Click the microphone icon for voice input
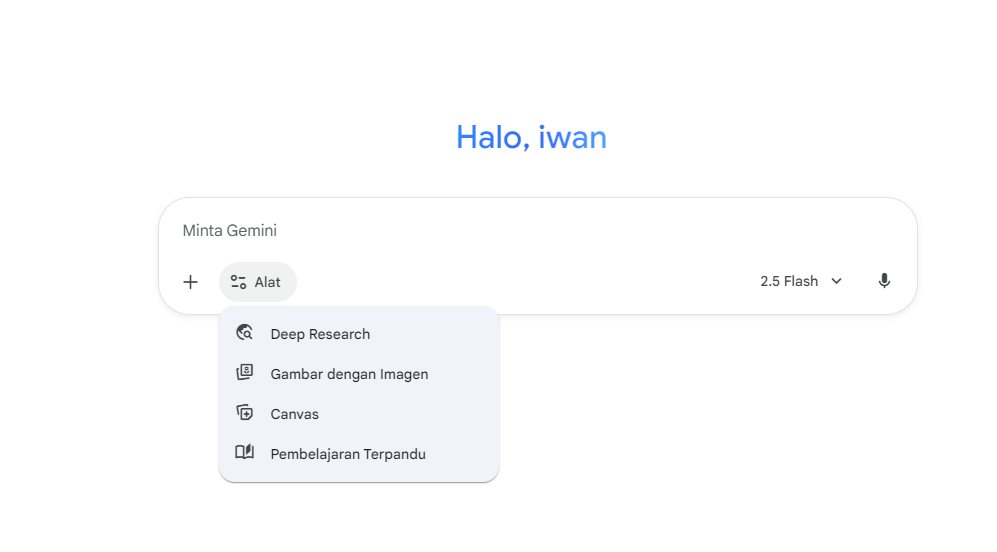The width and height of the screenshot is (997, 552). click(x=884, y=281)
